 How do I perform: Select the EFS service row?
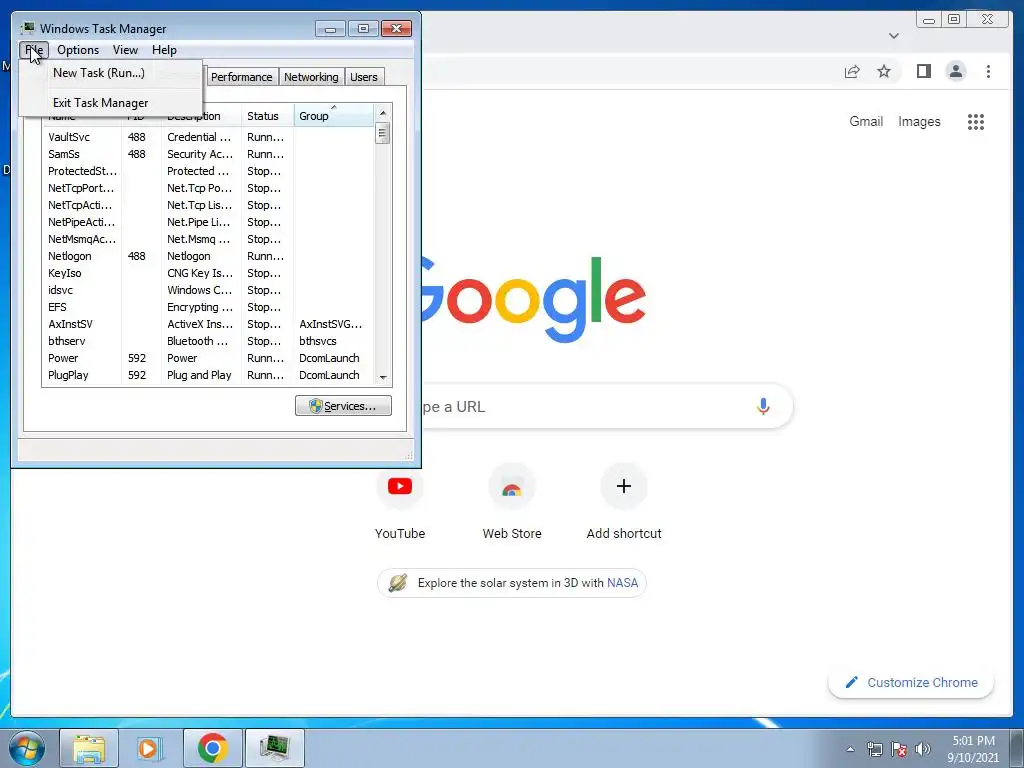[208, 307]
